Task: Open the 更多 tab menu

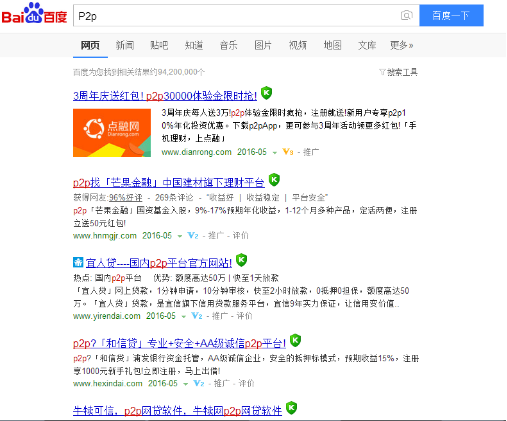Action: tap(401, 45)
